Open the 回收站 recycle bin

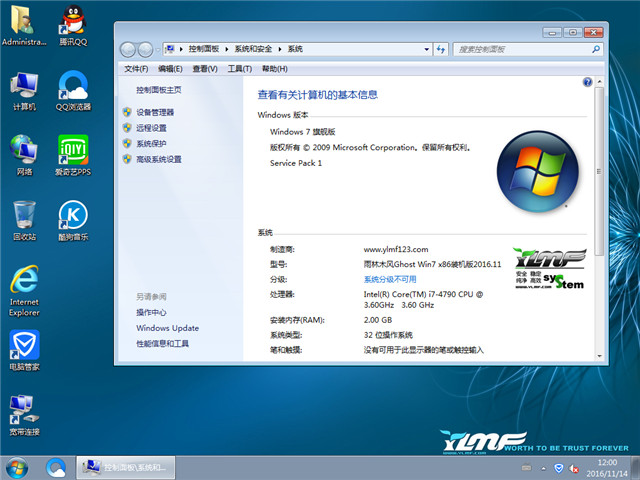tap(24, 220)
